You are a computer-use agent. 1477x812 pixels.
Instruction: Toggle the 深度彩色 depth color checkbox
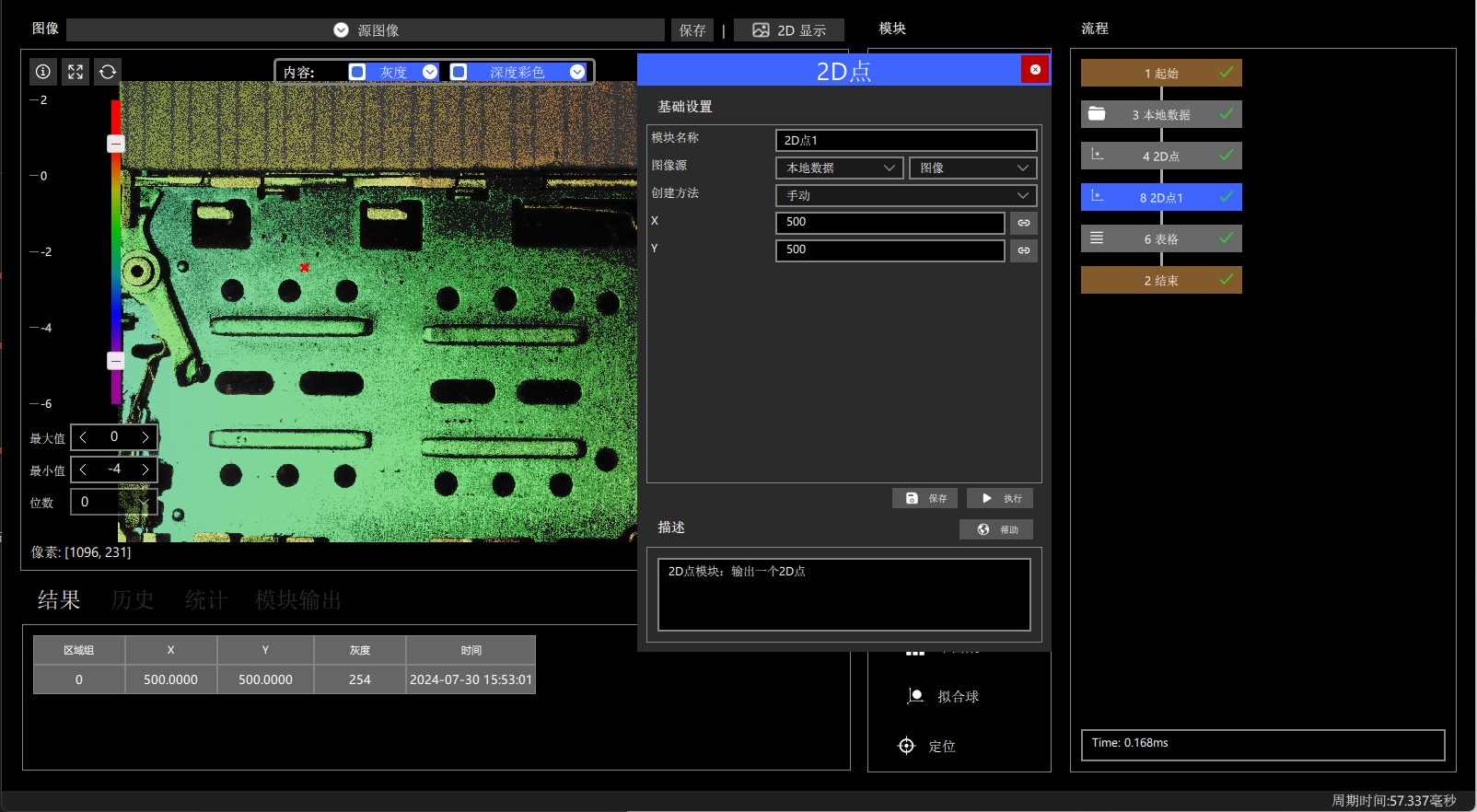tap(459, 72)
